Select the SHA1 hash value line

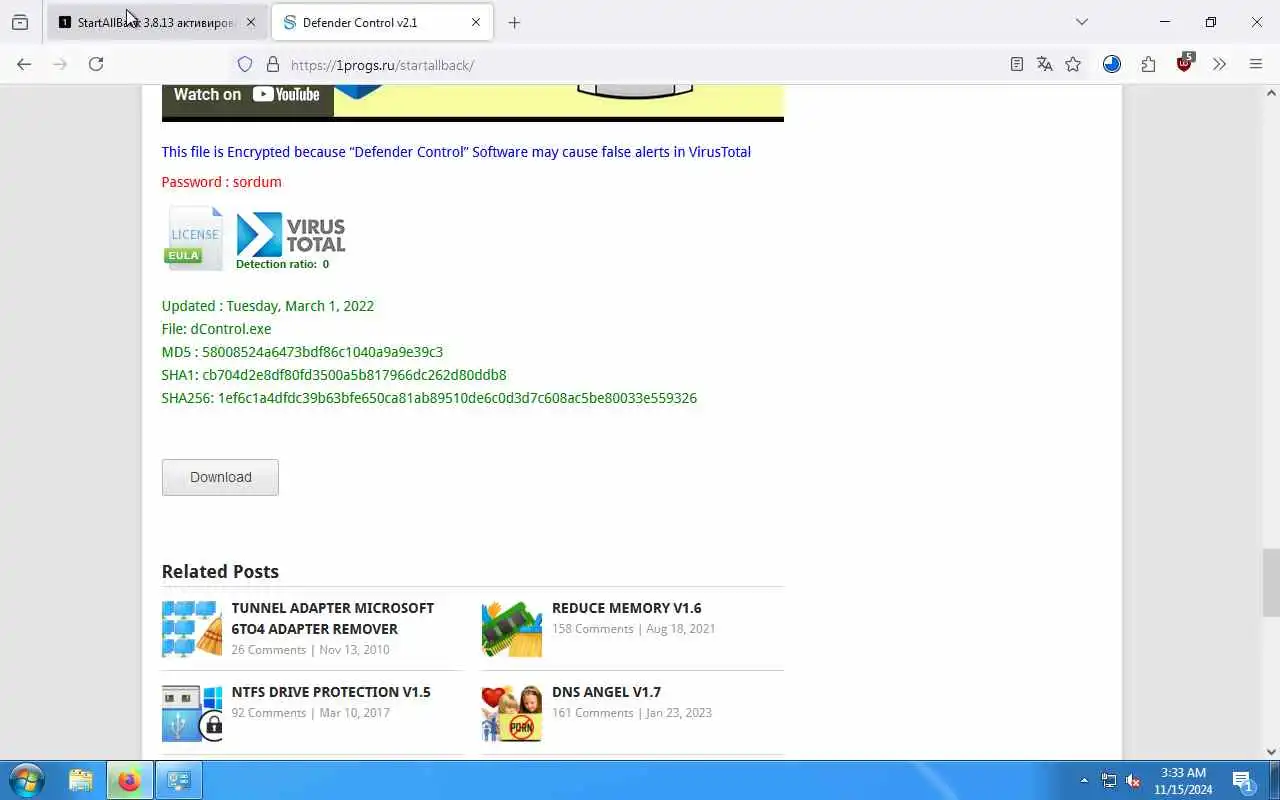(334, 375)
